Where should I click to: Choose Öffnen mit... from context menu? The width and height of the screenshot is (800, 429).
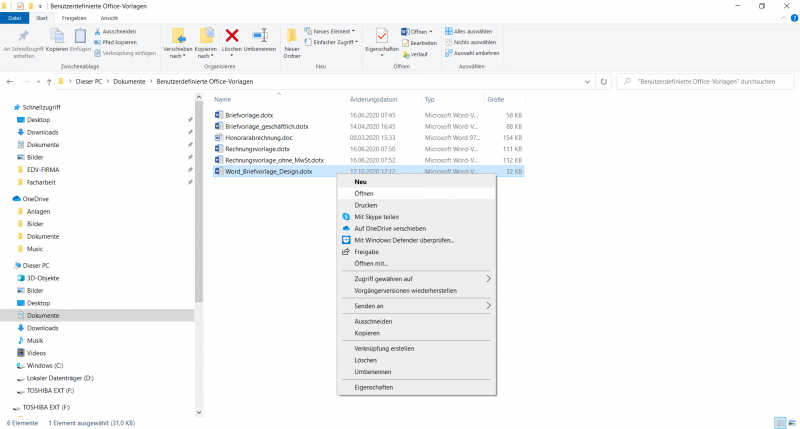click(x=370, y=263)
